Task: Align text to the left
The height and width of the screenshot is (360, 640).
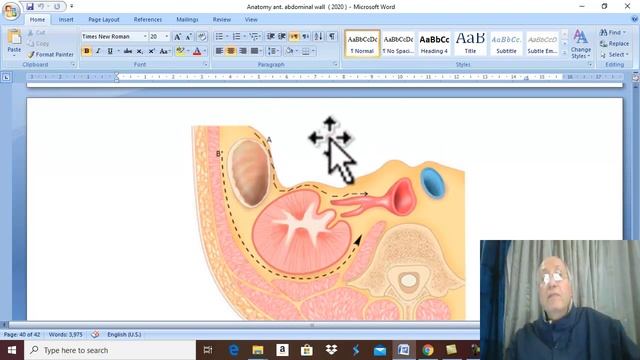Action: [x=219, y=51]
